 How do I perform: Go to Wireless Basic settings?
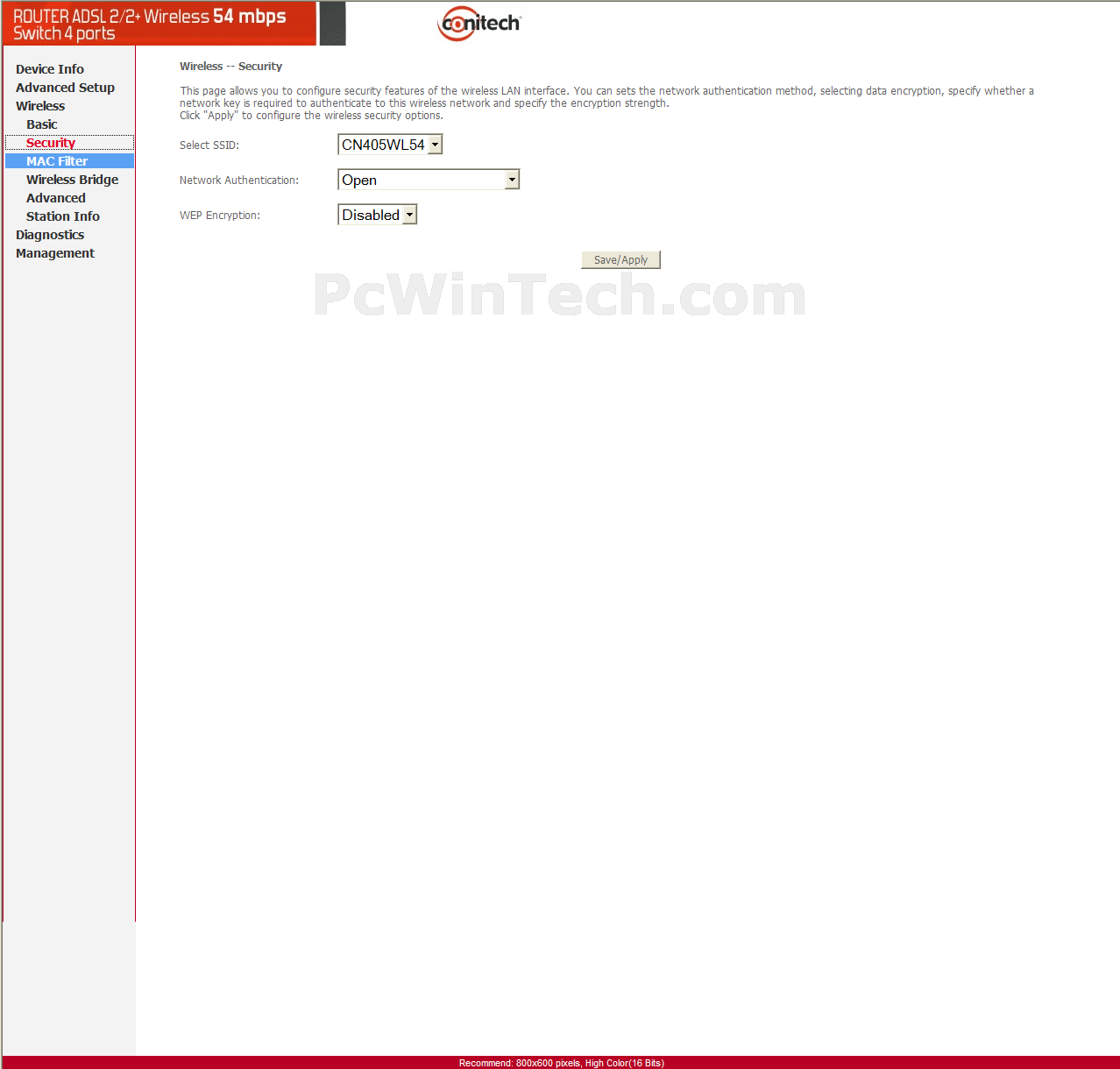point(42,124)
